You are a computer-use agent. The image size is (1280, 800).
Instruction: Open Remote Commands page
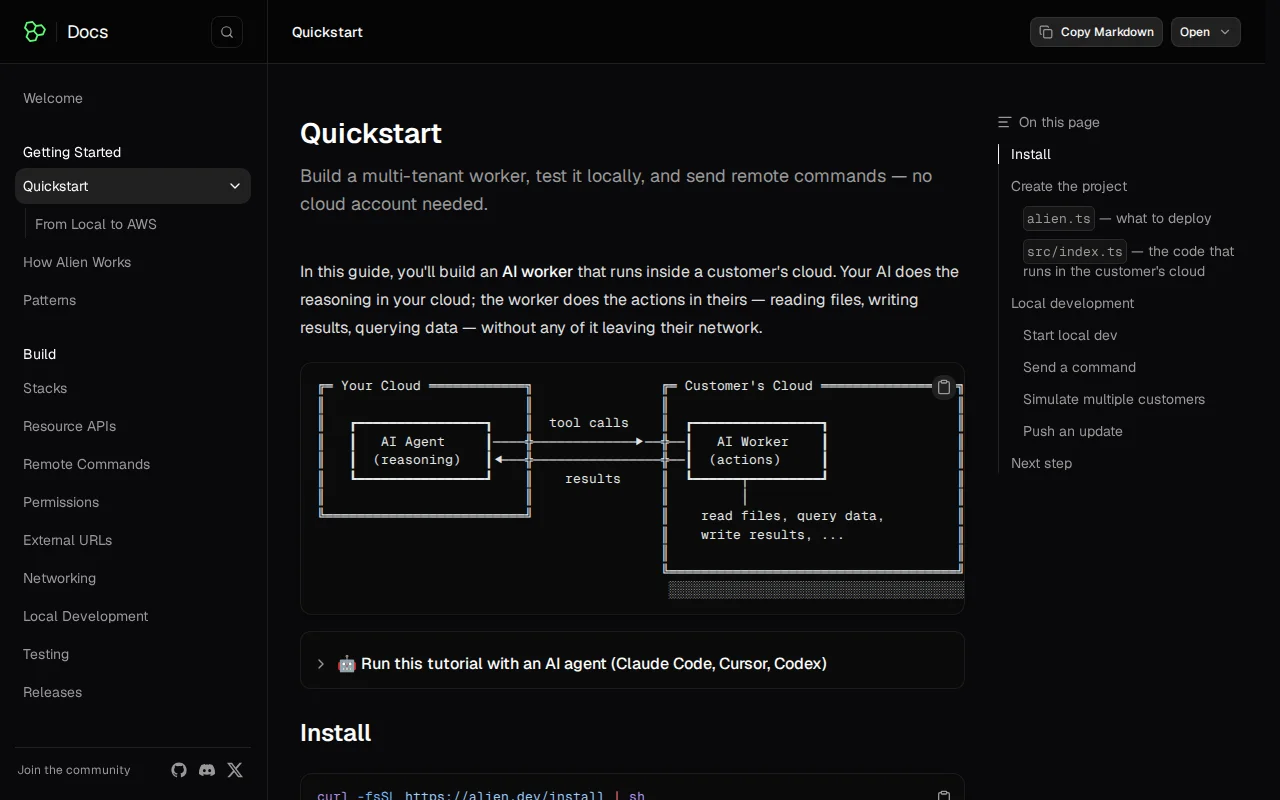point(86,464)
